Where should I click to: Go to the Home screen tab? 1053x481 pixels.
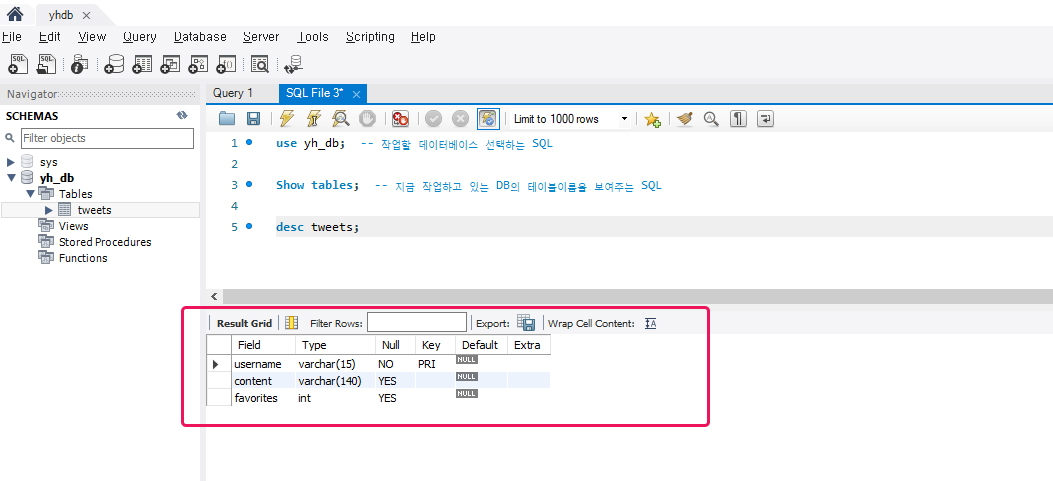click(15, 13)
